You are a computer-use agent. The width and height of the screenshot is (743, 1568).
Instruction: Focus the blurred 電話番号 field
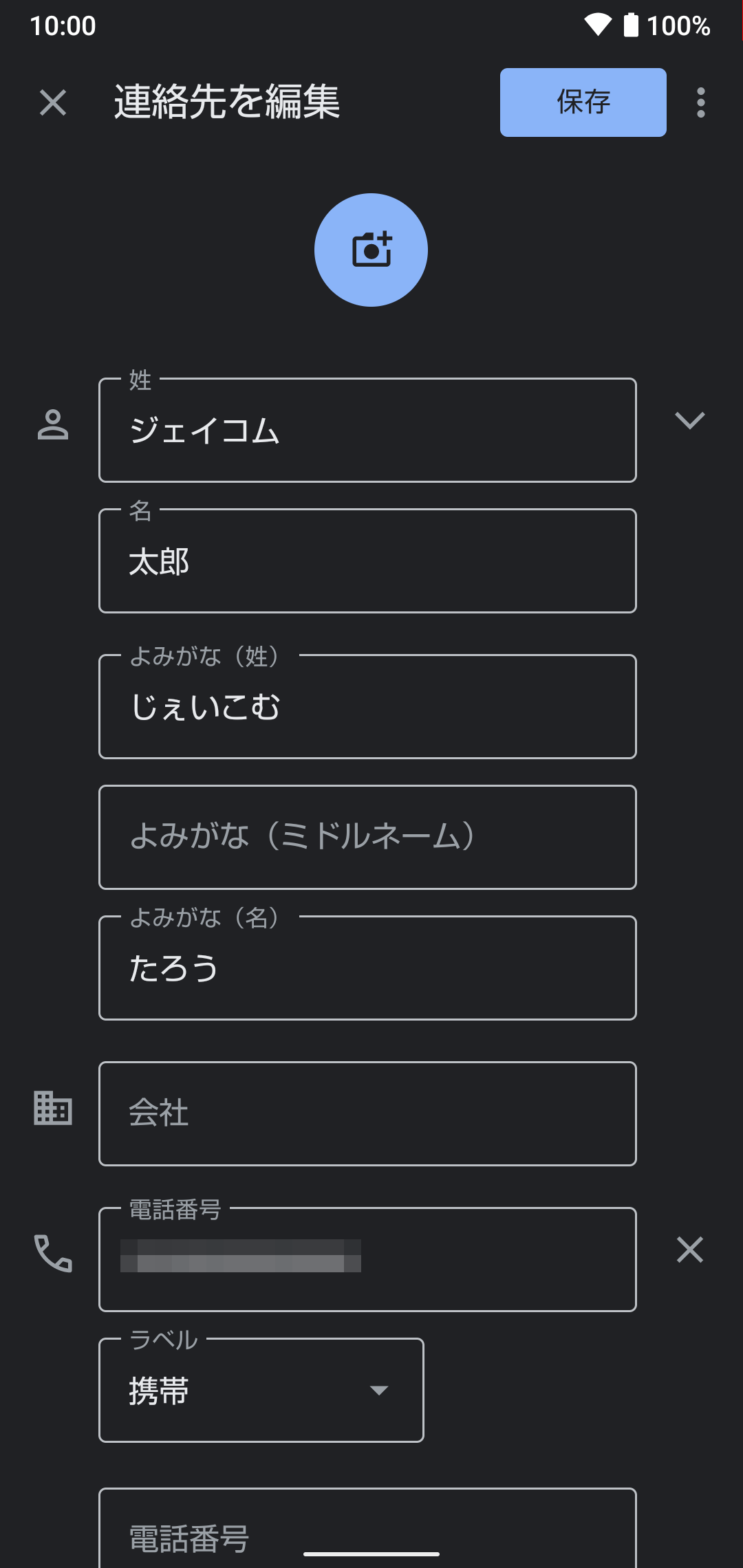pyautogui.click(x=367, y=1259)
